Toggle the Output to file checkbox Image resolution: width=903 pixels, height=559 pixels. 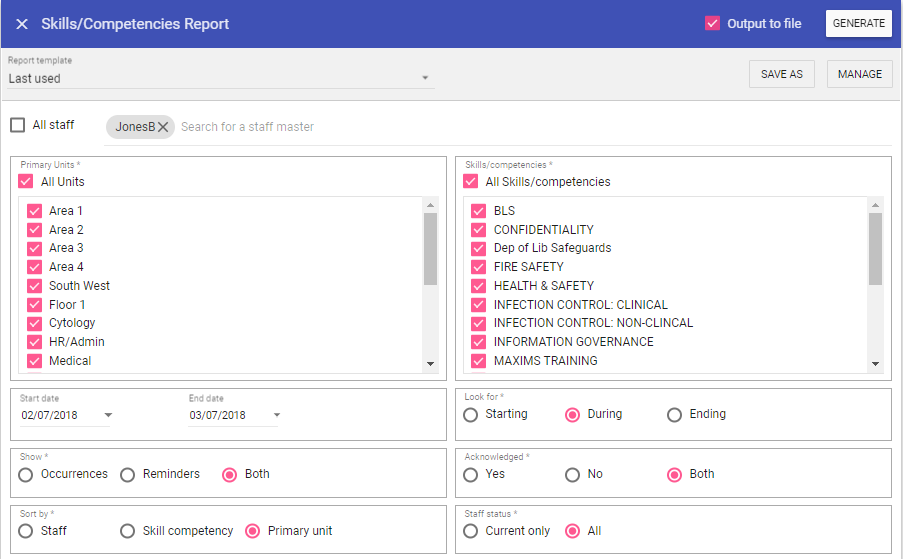[712, 23]
